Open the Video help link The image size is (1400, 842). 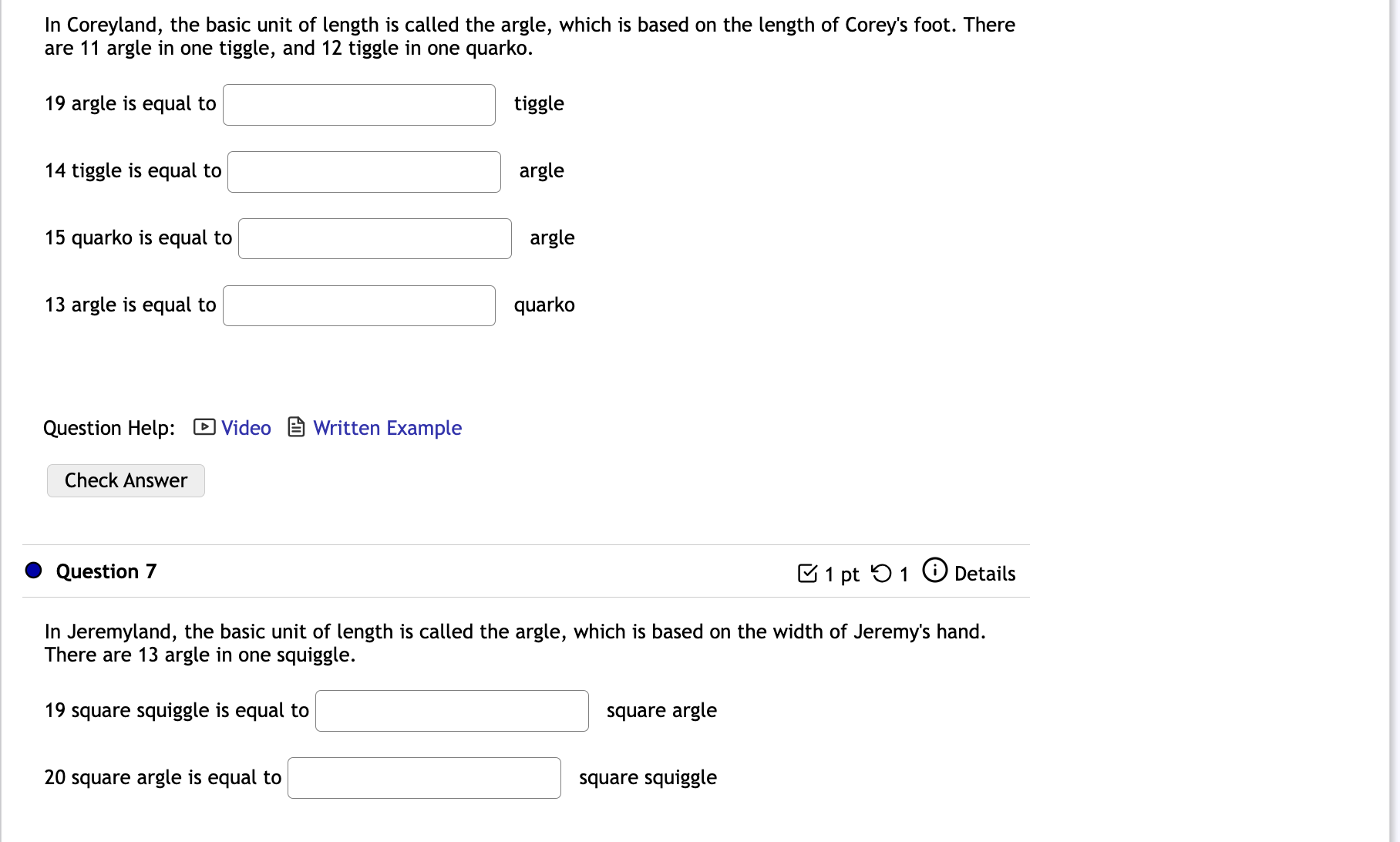245,427
